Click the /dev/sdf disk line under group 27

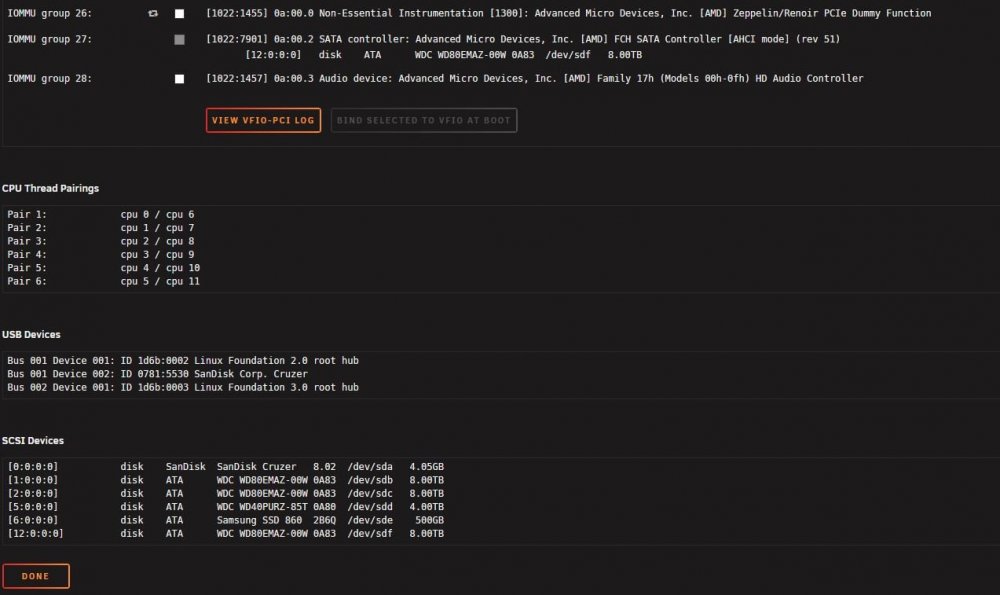(444, 55)
